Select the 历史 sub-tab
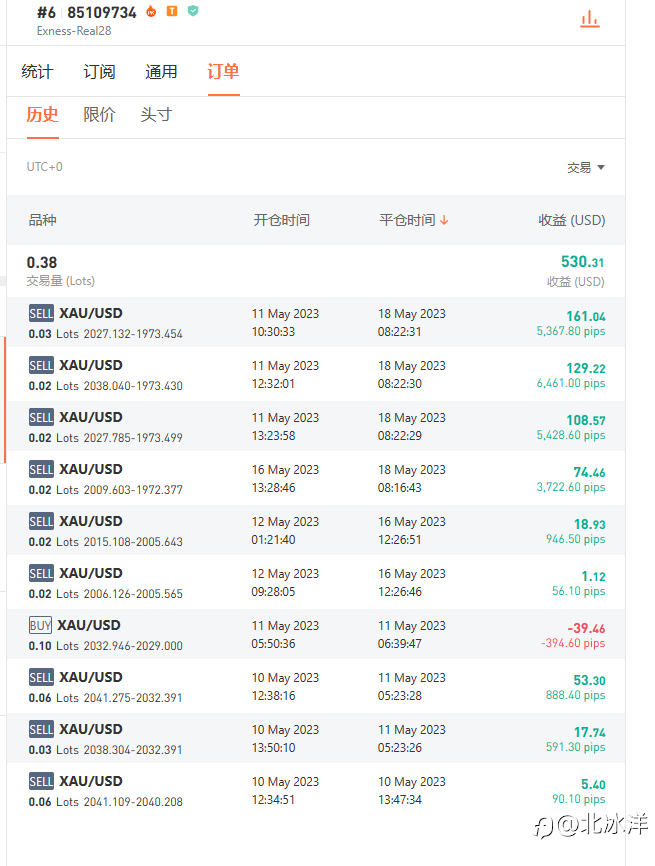 click(x=42, y=115)
